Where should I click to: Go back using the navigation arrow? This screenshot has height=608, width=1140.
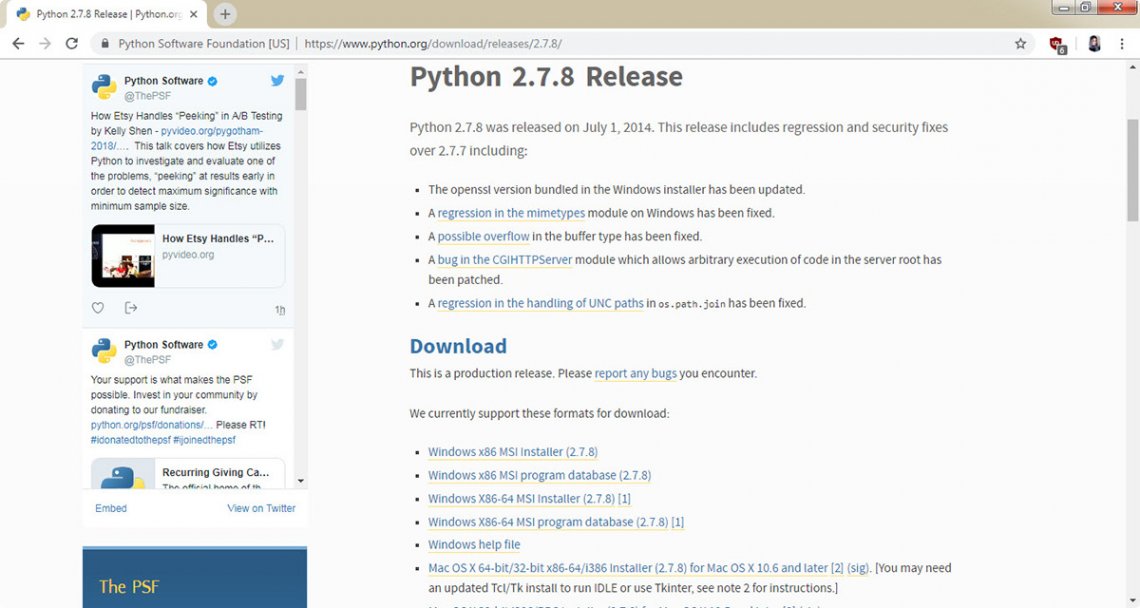tap(18, 43)
